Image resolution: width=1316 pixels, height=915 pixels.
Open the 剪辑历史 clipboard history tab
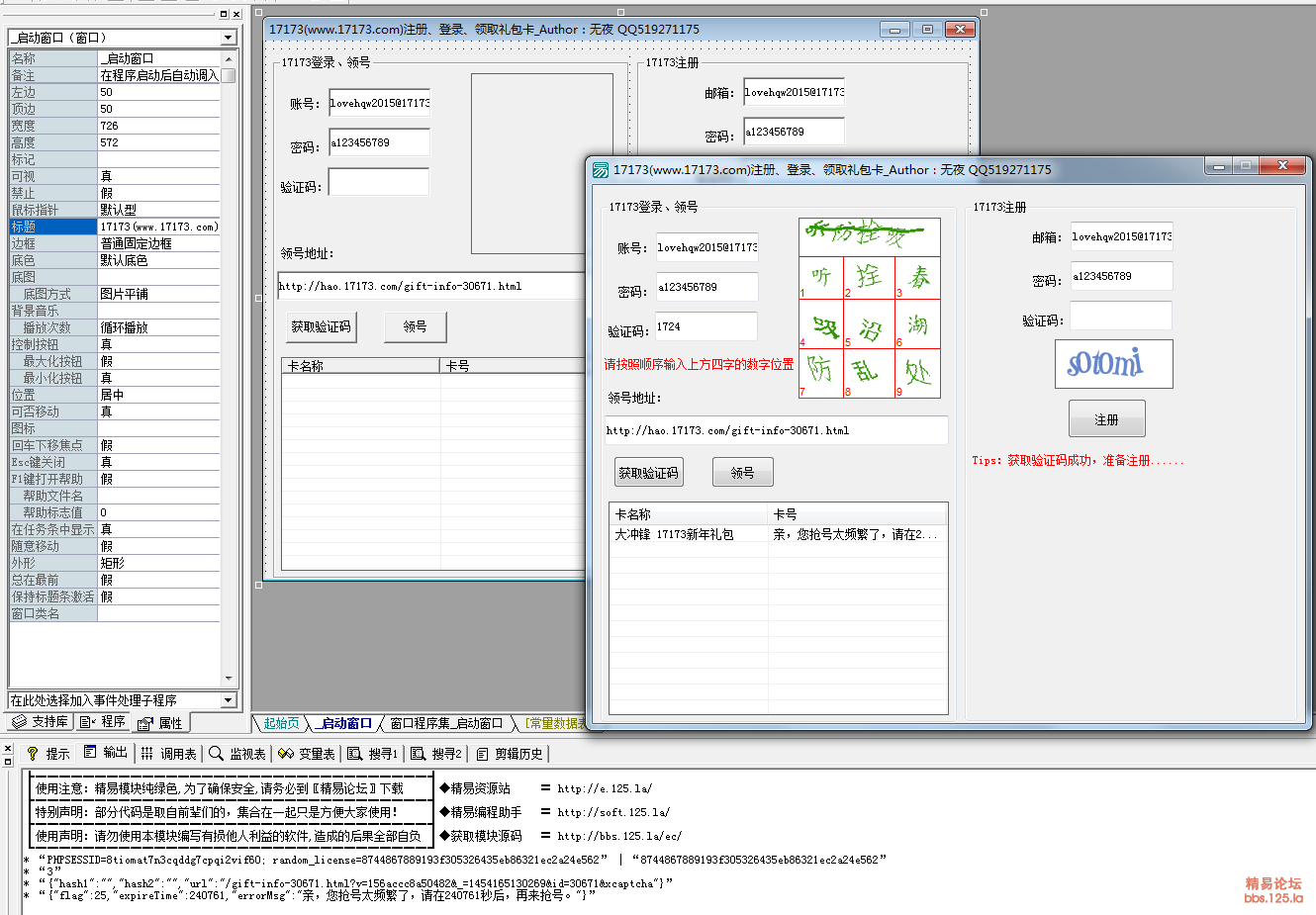point(510,754)
